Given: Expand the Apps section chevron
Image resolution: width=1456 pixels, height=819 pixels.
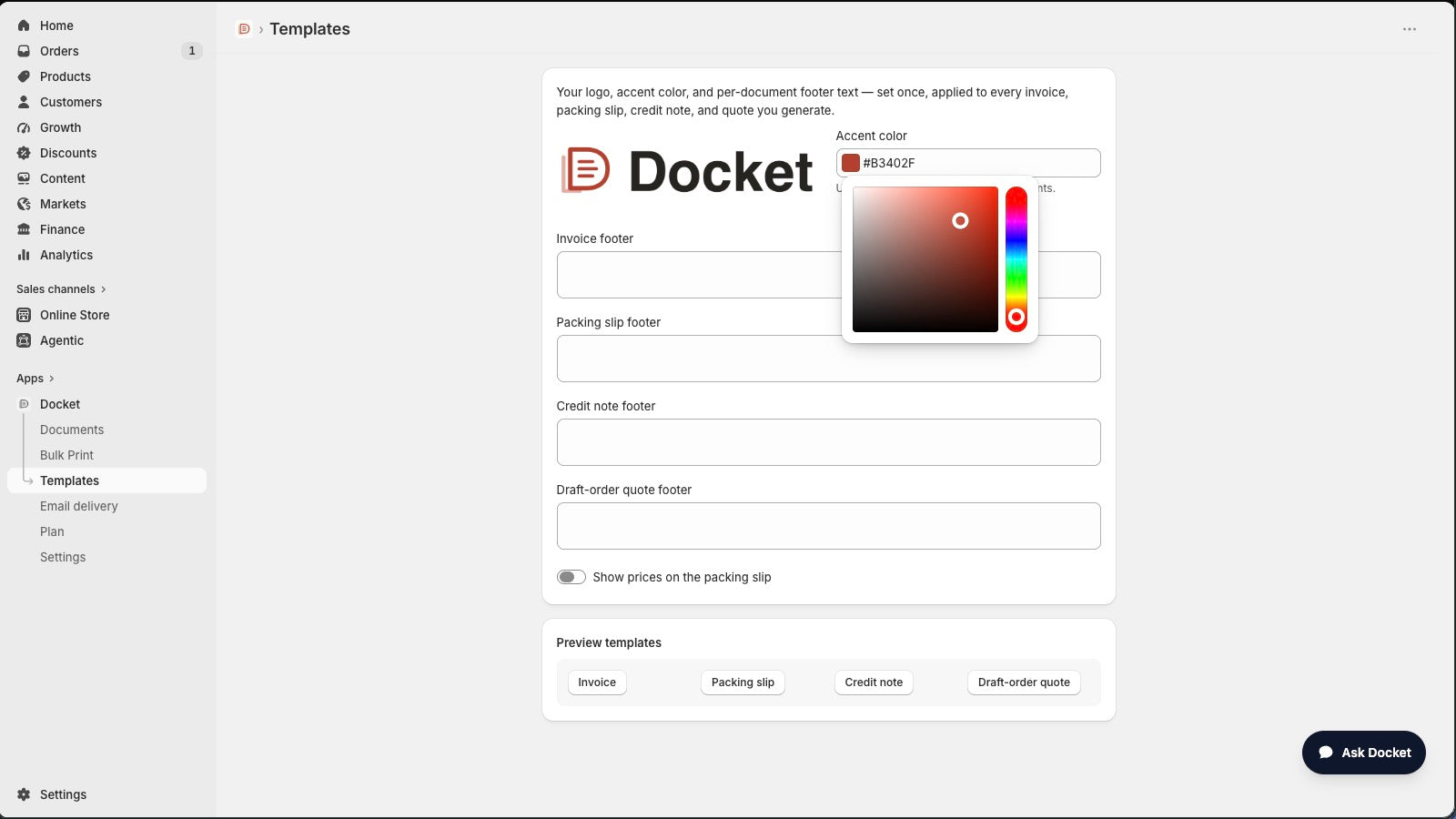Looking at the screenshot, I should (x=51, y=379).
